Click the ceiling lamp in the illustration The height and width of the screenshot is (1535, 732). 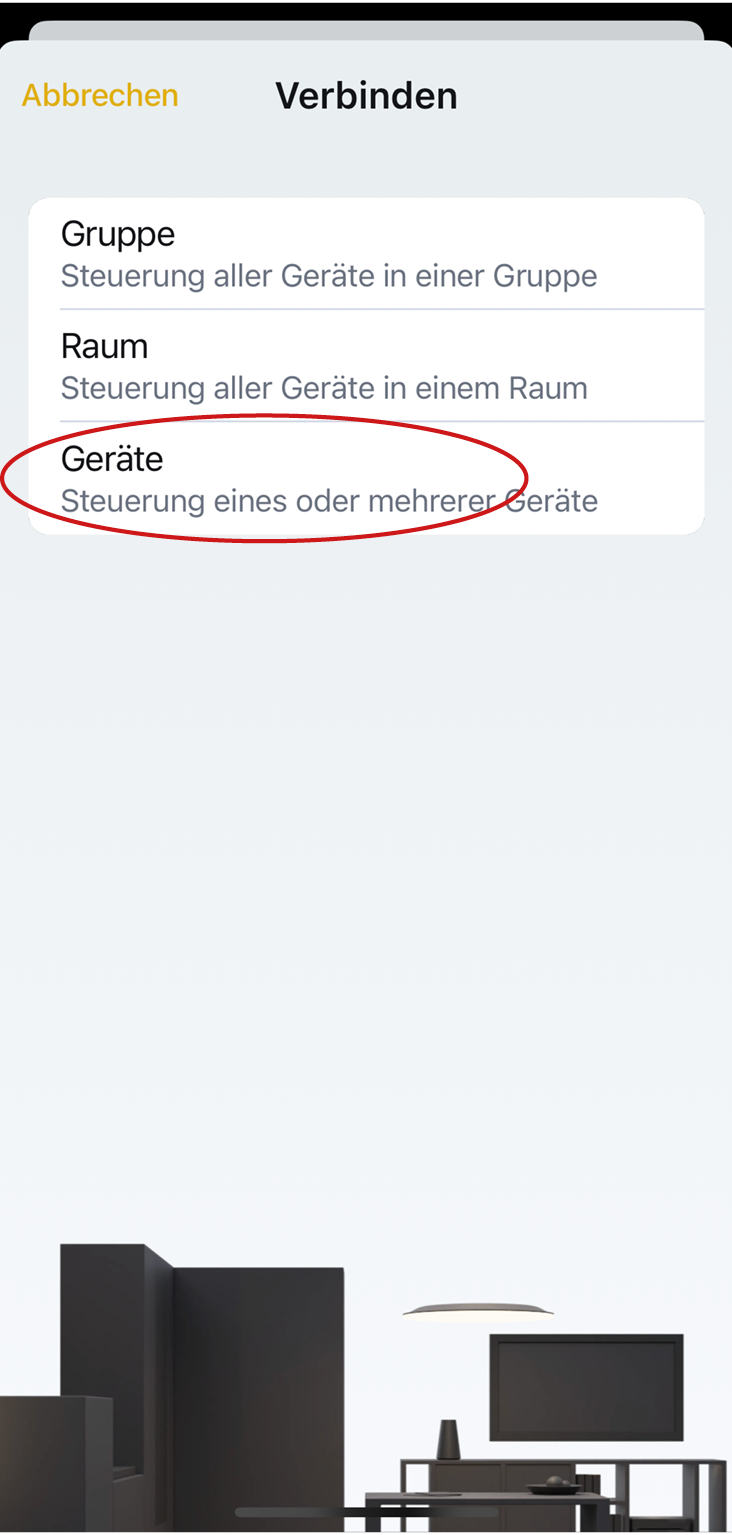point(478,1310)
